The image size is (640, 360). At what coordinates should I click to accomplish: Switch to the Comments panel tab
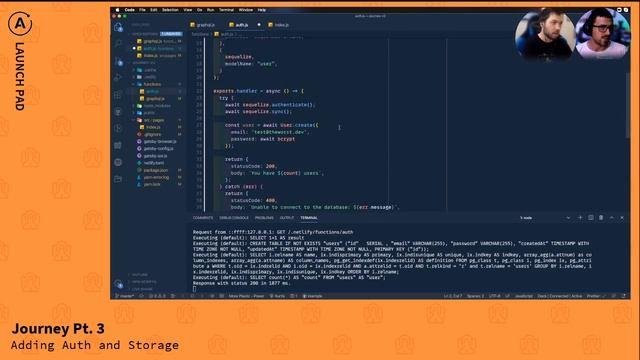(x=203, y=218)
